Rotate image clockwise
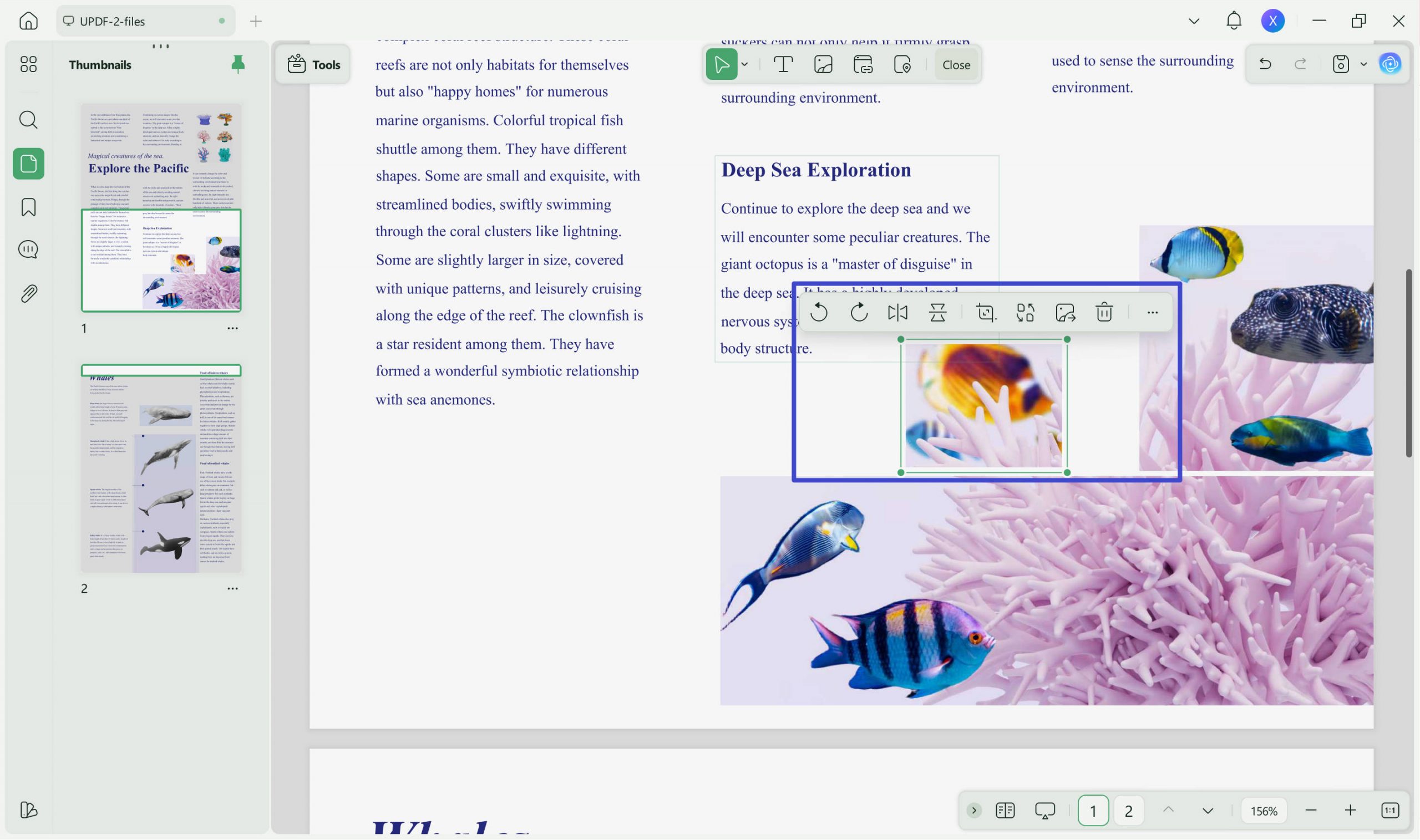The height and width of the screenshot is (840, 1420). [x=859, y=313]
